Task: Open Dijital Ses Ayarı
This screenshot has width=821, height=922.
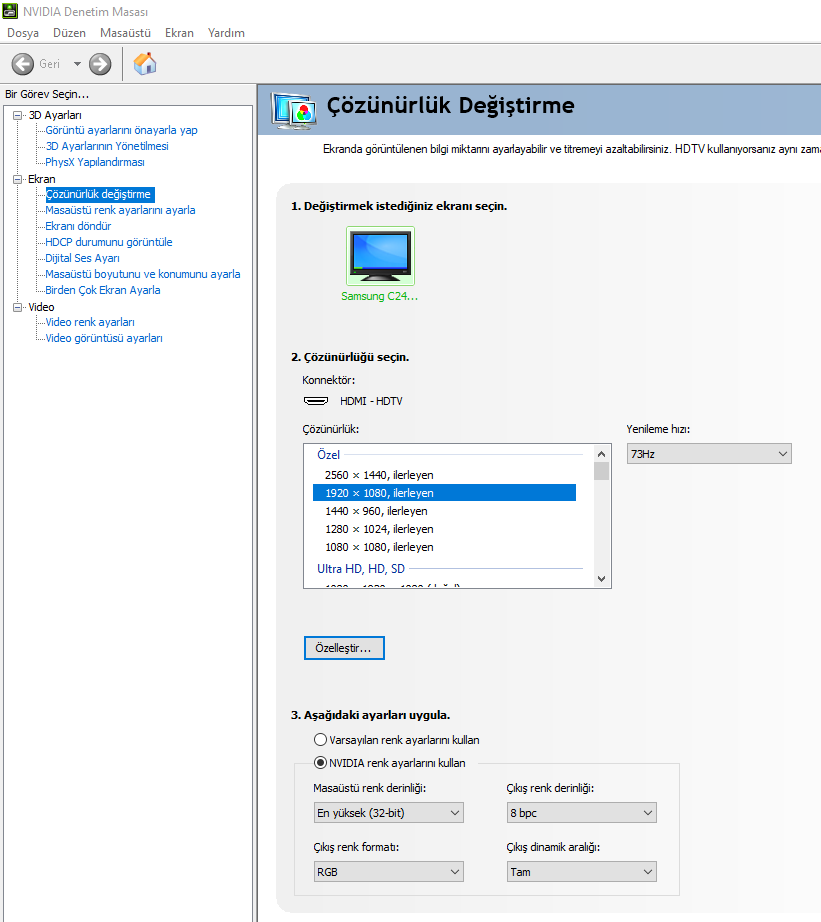Action: click(82, 258)
